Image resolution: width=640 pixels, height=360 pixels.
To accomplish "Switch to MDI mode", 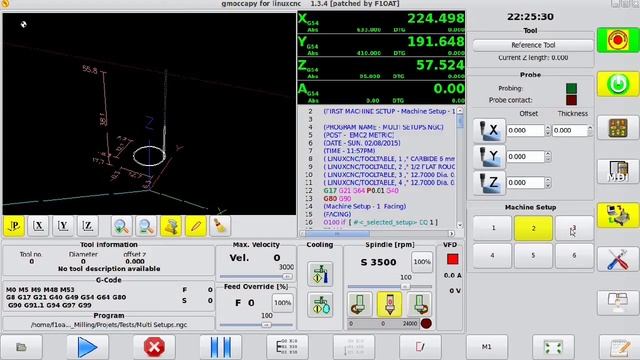I will [x=618, y=171].
